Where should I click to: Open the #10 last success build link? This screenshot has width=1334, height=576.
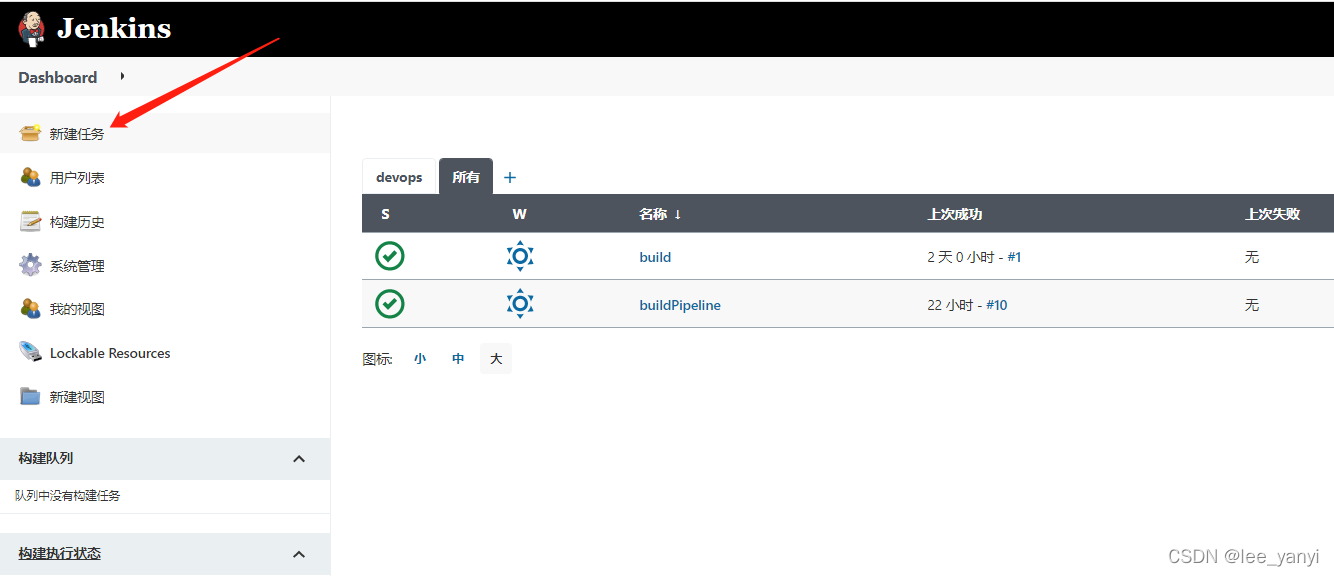pyautogui.click(x=997, y=305)
